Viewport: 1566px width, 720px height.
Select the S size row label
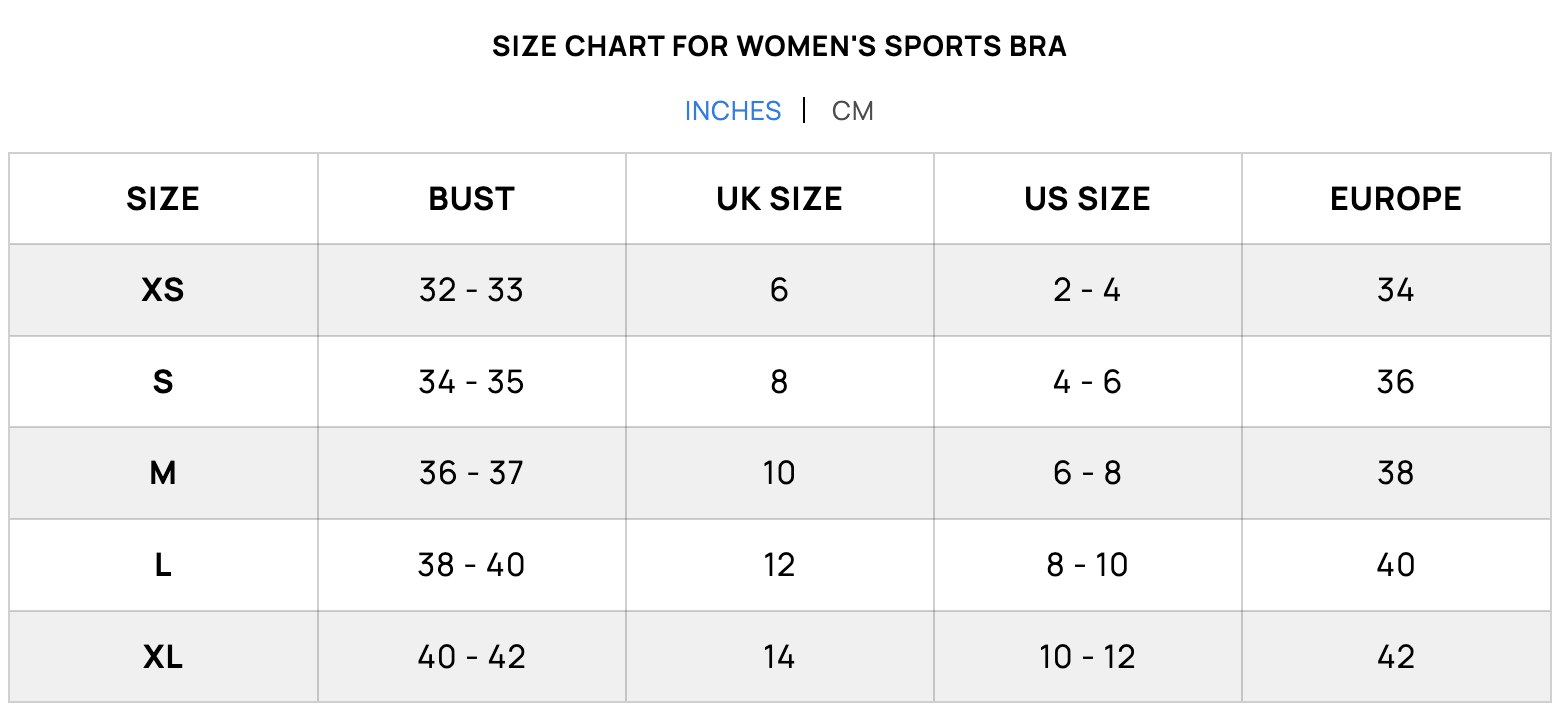click(163, 382)
